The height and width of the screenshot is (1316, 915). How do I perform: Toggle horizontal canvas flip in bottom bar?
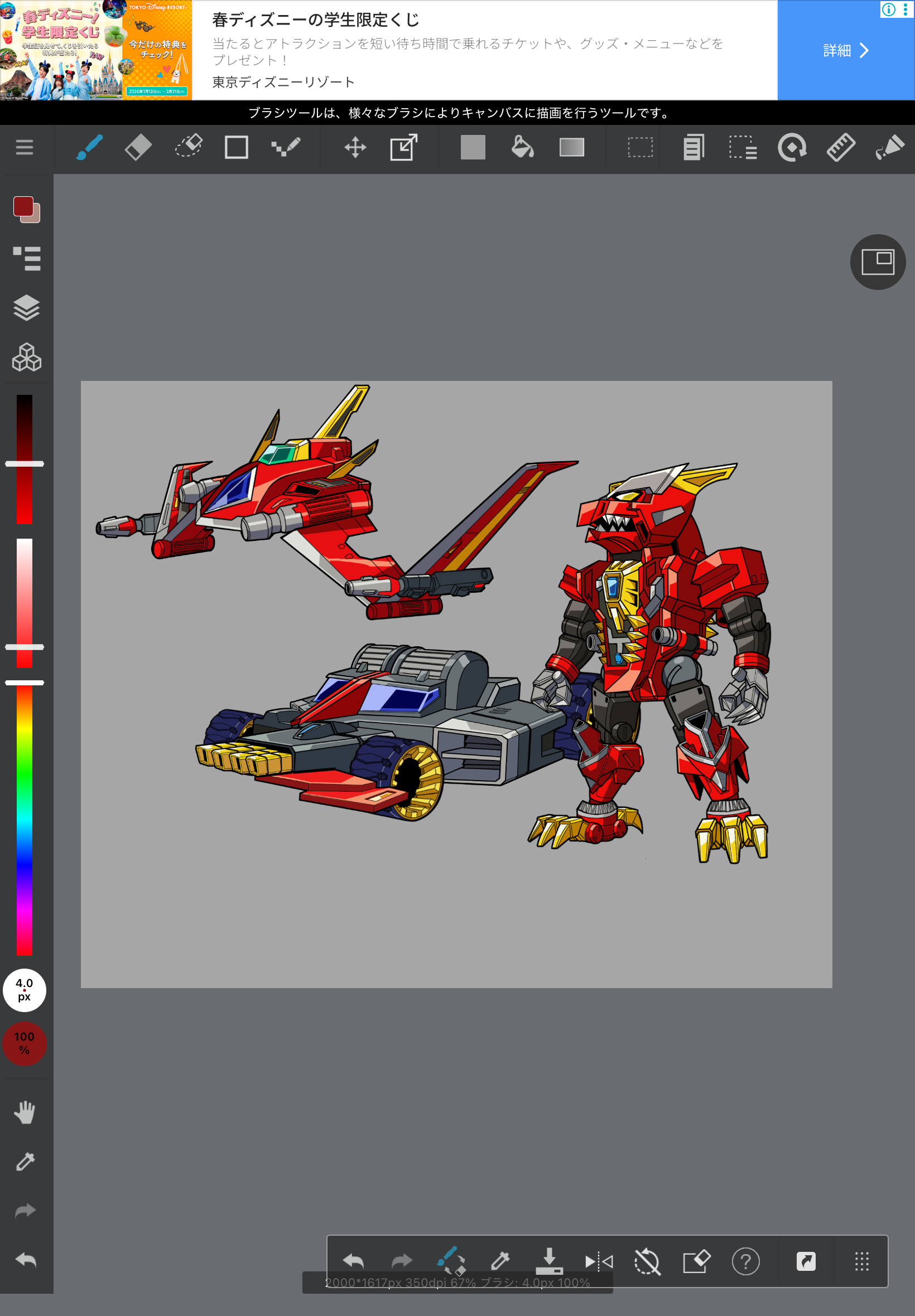(599, 1261)
